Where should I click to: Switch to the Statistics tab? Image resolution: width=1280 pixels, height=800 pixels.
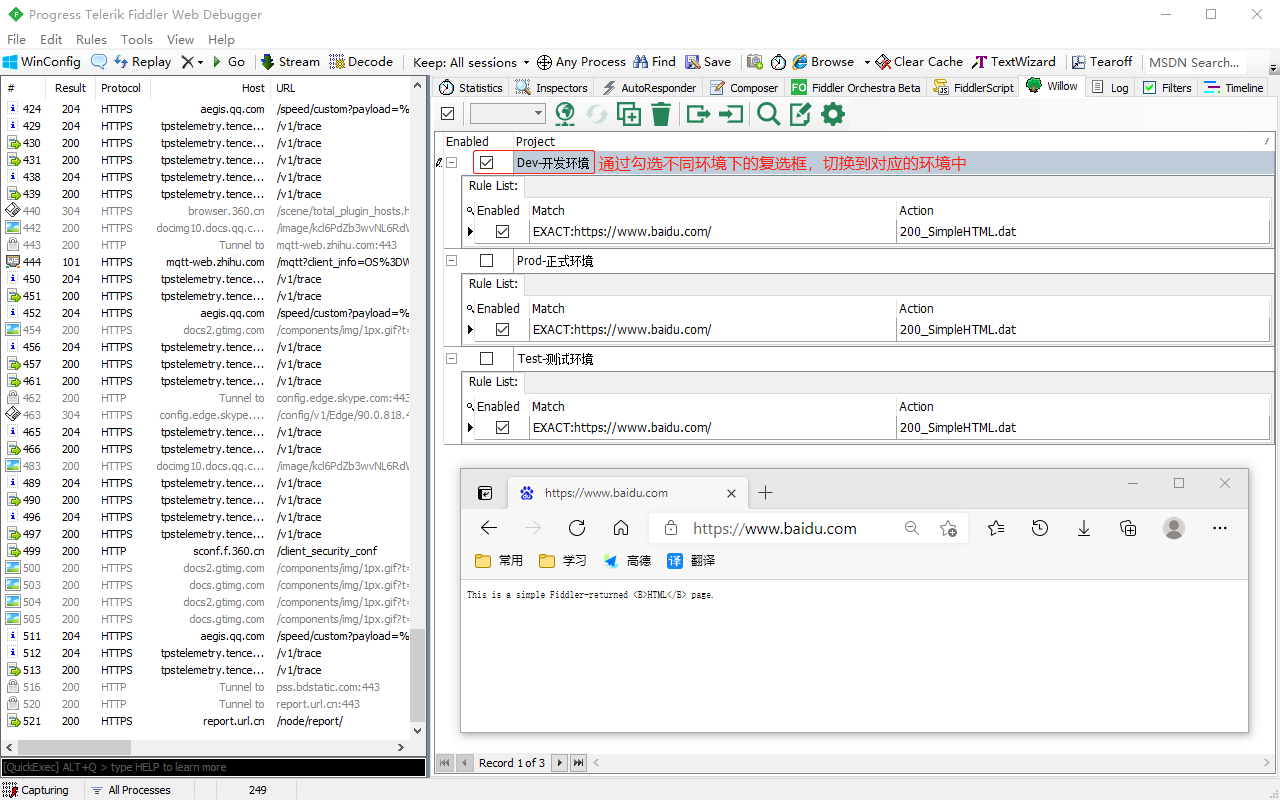click(471, 88)
